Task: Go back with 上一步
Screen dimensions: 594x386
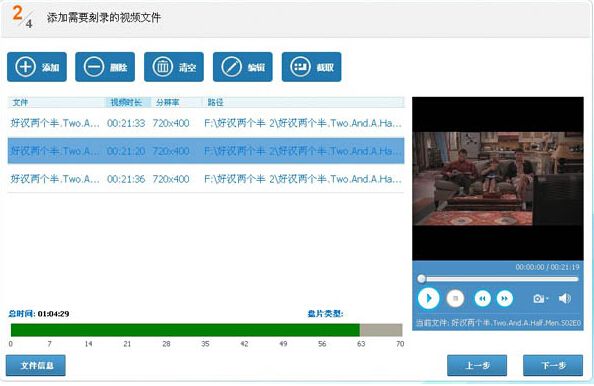Action: point(477,365)
